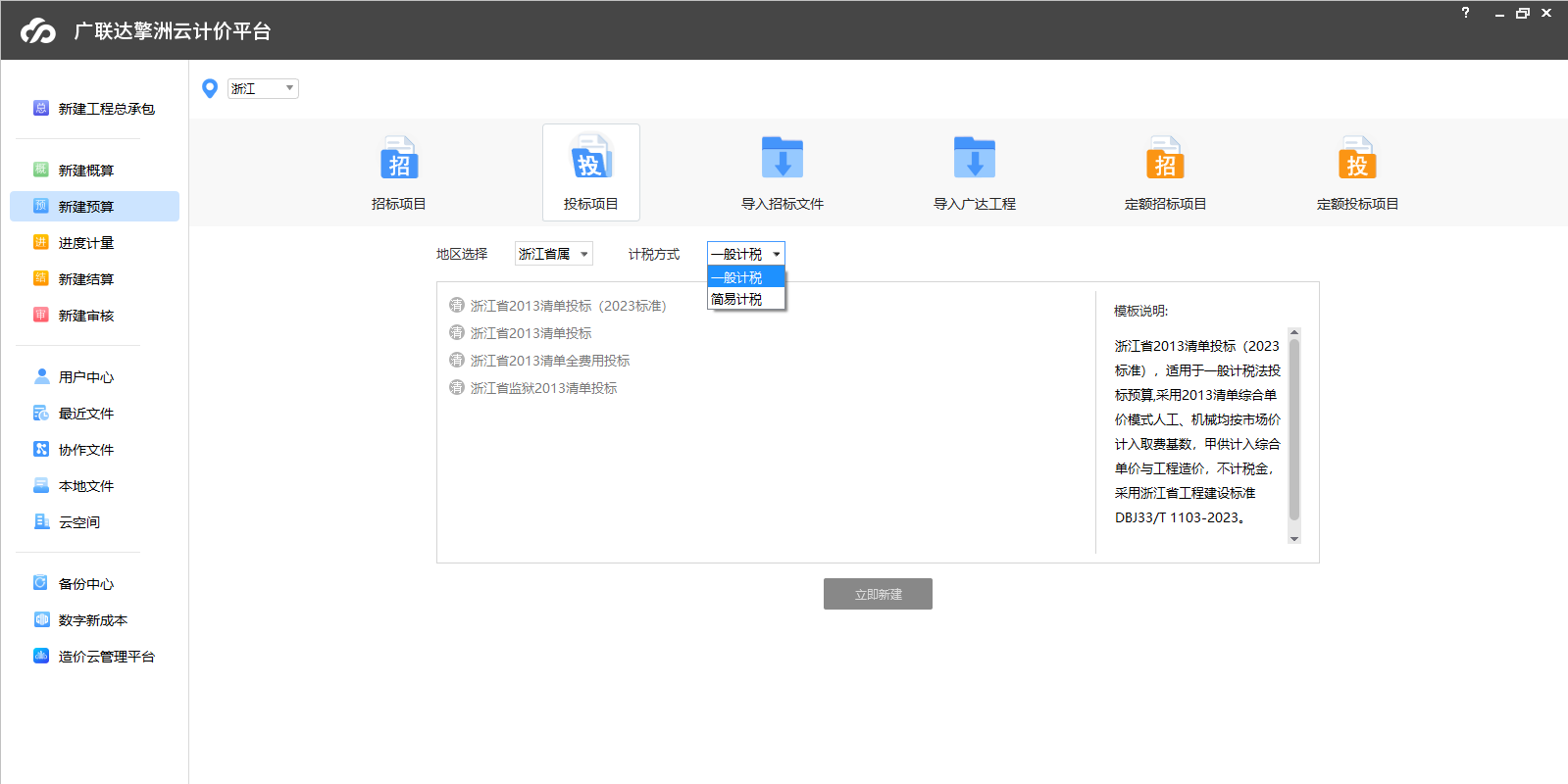Open the 浙江 province dropdown

pyautogui.click(x=263, y=89)
